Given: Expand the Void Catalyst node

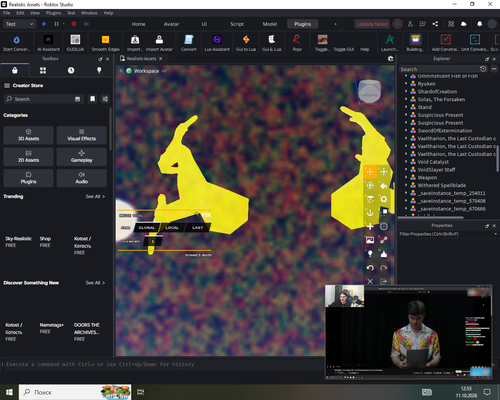Looking at the screenshot, I should (406, 162).
